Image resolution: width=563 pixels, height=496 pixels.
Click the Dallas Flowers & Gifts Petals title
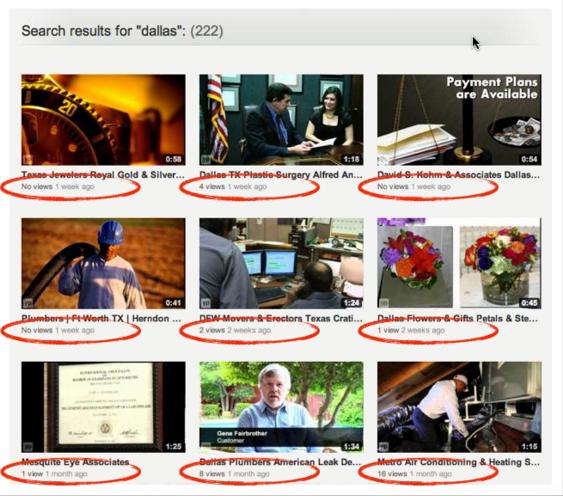coord(457,319)
